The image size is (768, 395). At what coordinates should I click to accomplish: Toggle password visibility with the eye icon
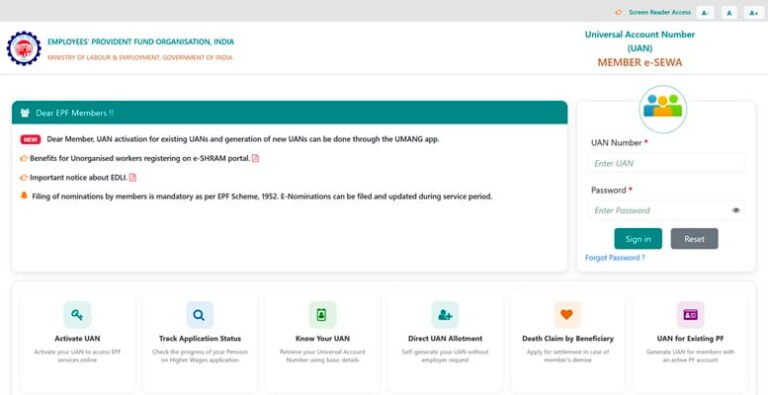click(736, 211)
